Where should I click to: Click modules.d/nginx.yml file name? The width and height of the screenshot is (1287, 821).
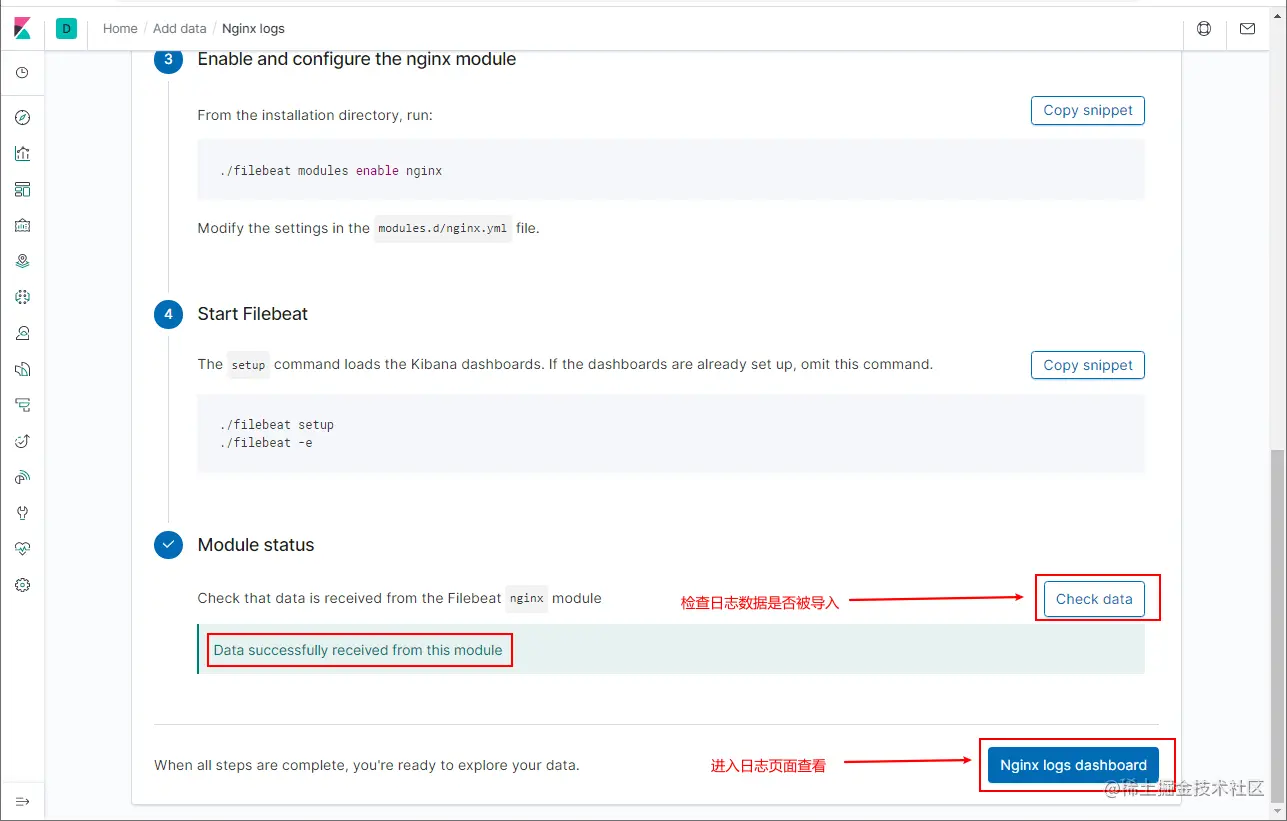pos(443,228)
